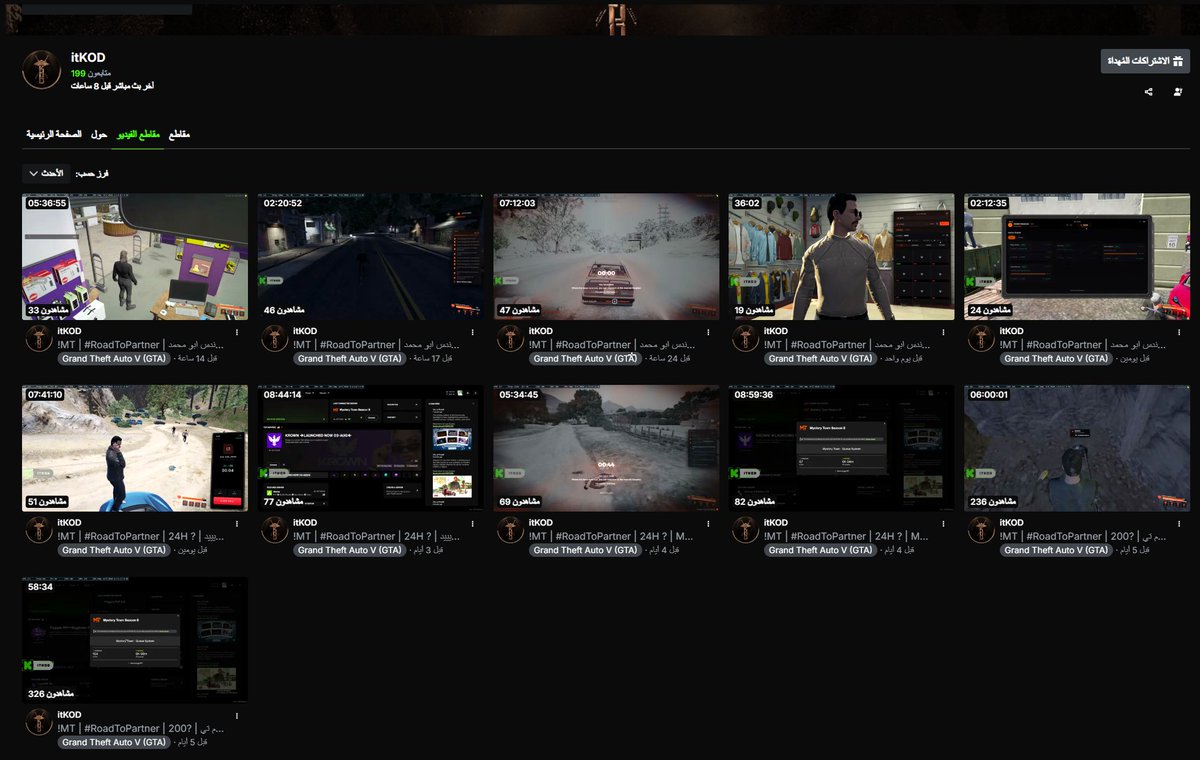Open the three-dot menu of the 36:02 video
The image size is (1200, 760).
tap(943, 332)
